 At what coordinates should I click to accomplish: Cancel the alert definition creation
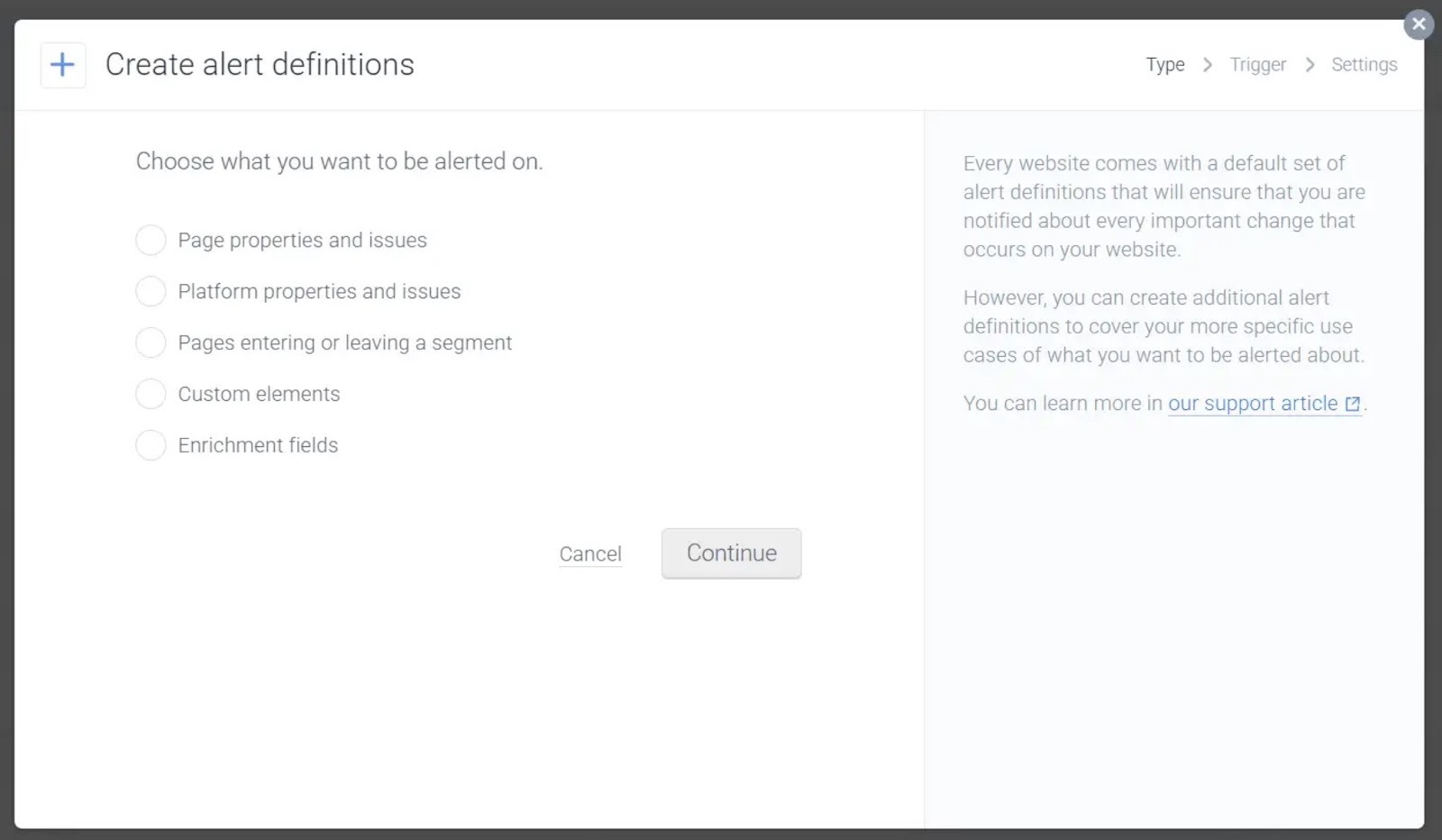(589, 553)
